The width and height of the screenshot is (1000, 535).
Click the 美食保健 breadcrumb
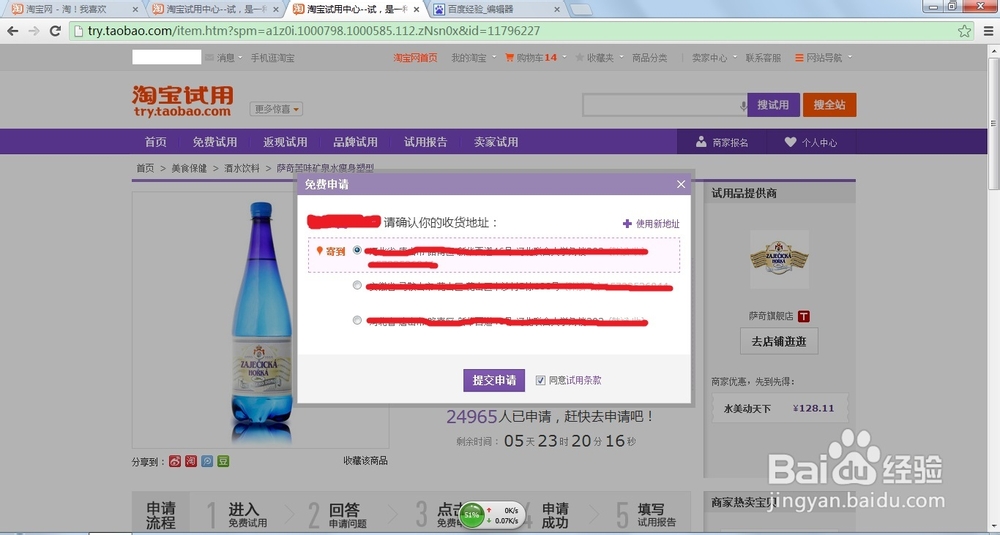[x=189, y=168]
